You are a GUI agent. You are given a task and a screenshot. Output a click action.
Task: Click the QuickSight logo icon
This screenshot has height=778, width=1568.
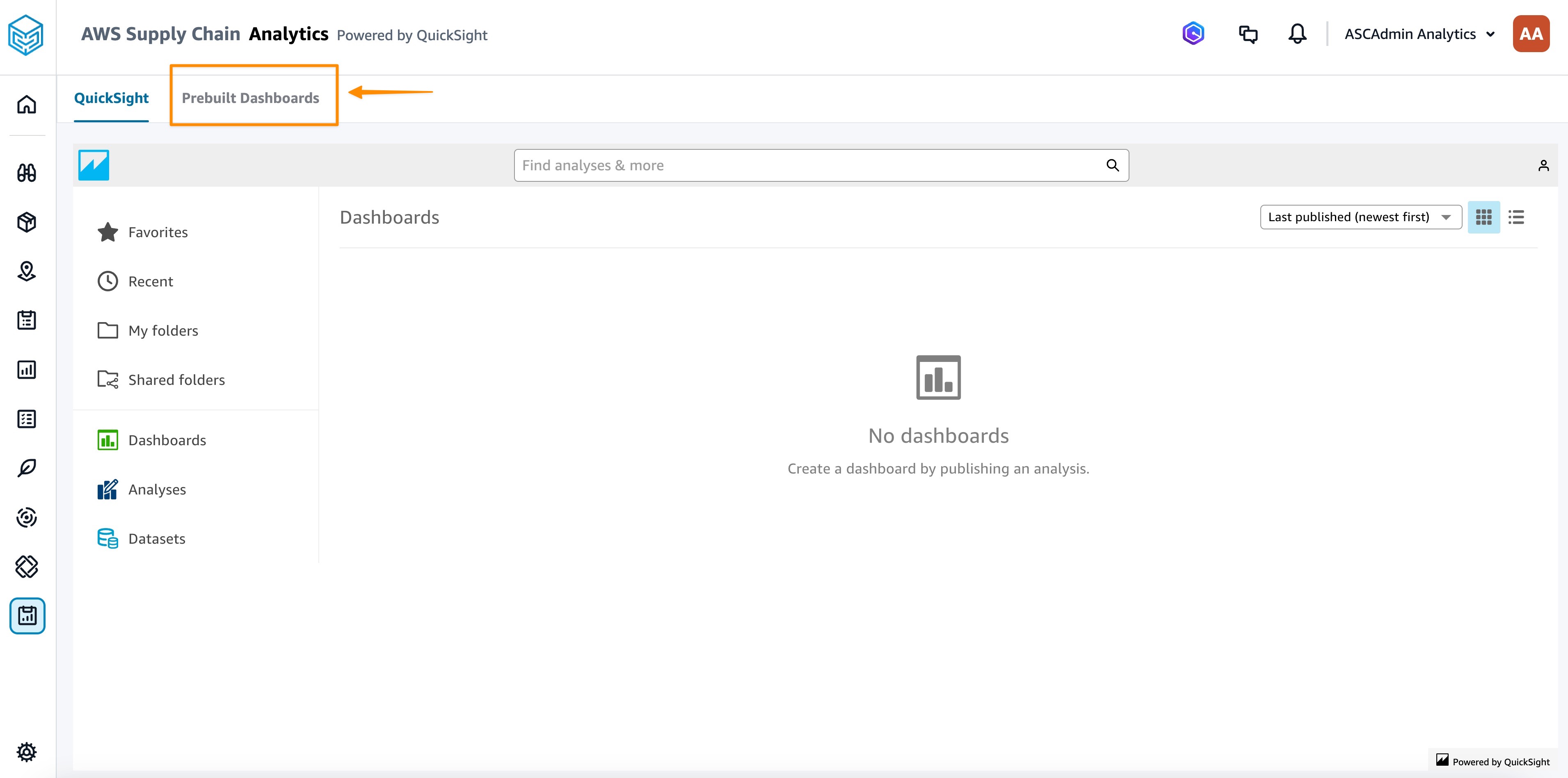pyautogui.click(x=94, y=165)
